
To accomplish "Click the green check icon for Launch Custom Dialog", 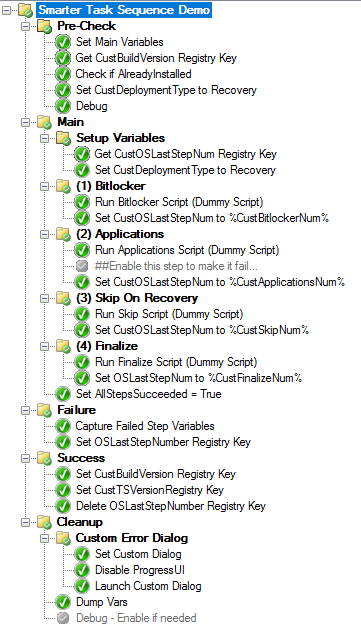I will coord(82,586).
